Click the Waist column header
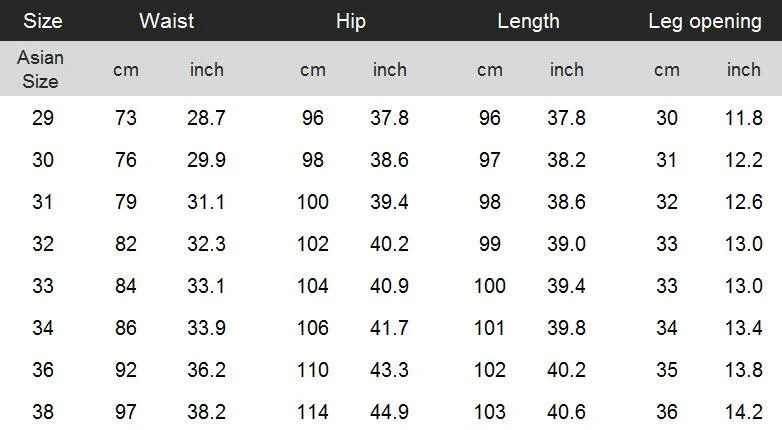 (167, 21)
